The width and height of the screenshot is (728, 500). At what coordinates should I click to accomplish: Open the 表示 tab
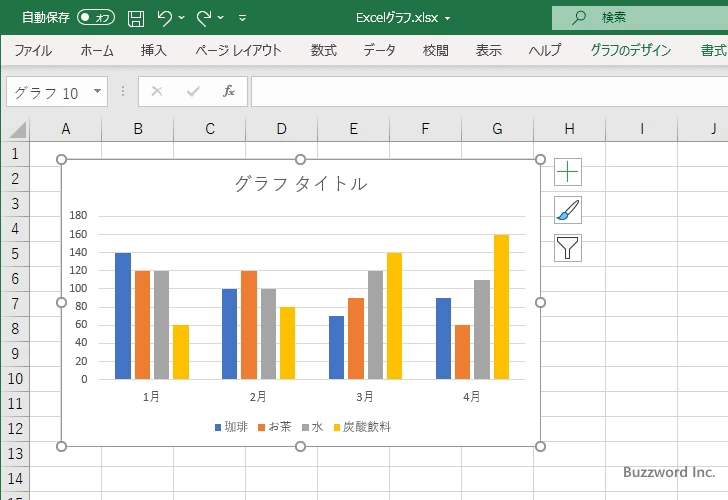click(x=488, y=50)
